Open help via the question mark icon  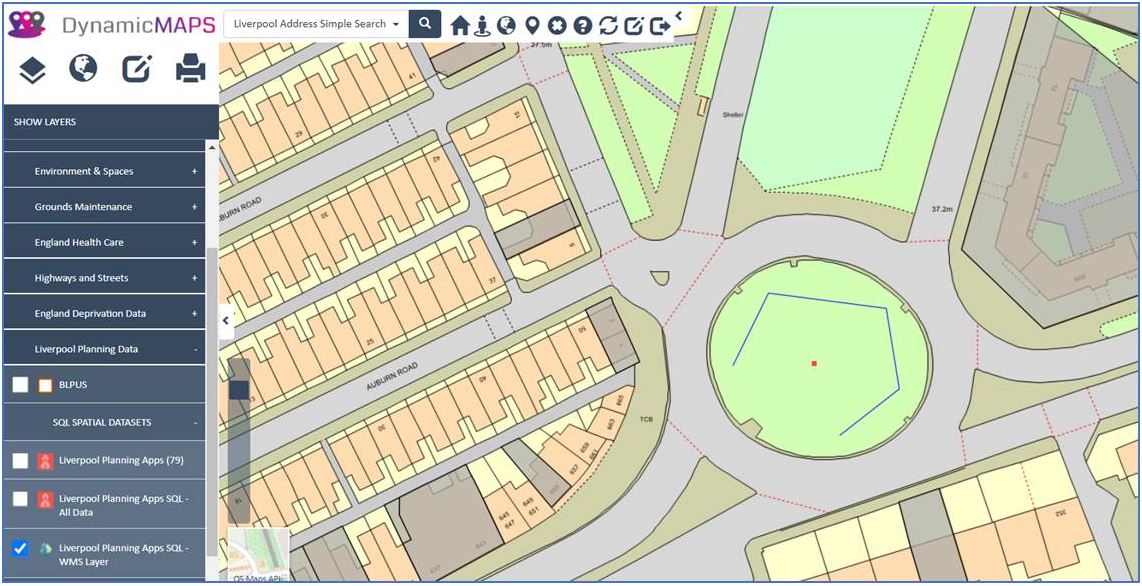click(x=582, y=26)
